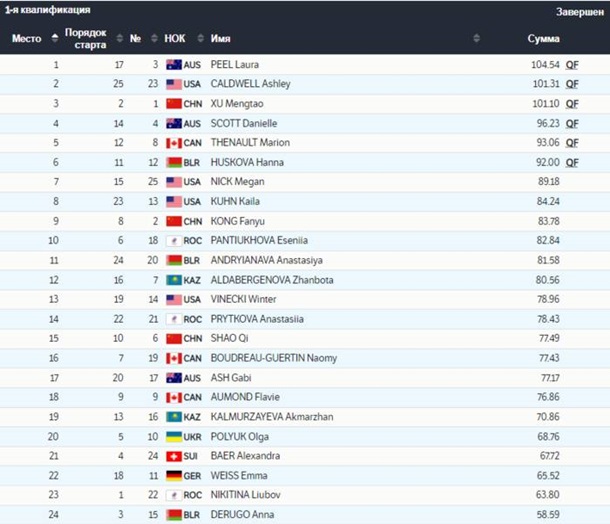
Task: Click Switzerland flag next to BAER Alexandra
Action: pyautogui.click(x=172, y=456)
